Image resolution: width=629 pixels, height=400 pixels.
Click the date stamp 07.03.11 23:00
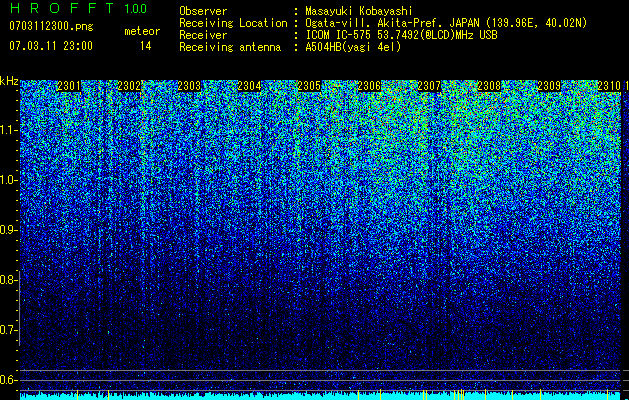point(51,46)
